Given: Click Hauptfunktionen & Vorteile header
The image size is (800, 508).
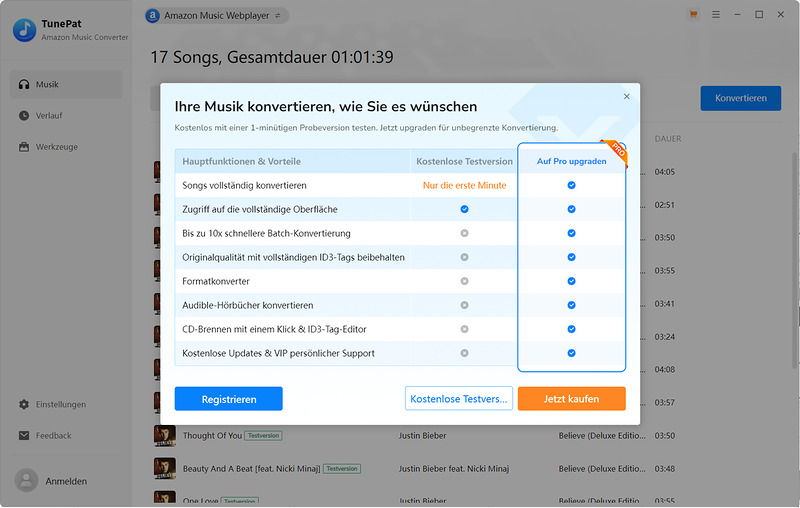Looking at the screenshot, I should [x=241, y=161].
